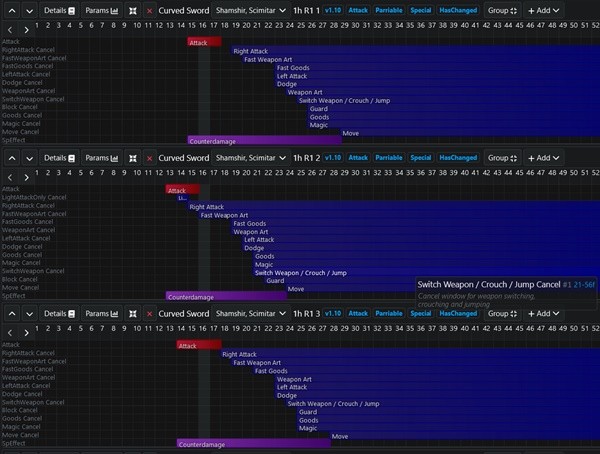Screen dimensions: 600x454
Task: Open the Add dropdown in 1h R1 3 toolbar
Action: coord(543,314)
